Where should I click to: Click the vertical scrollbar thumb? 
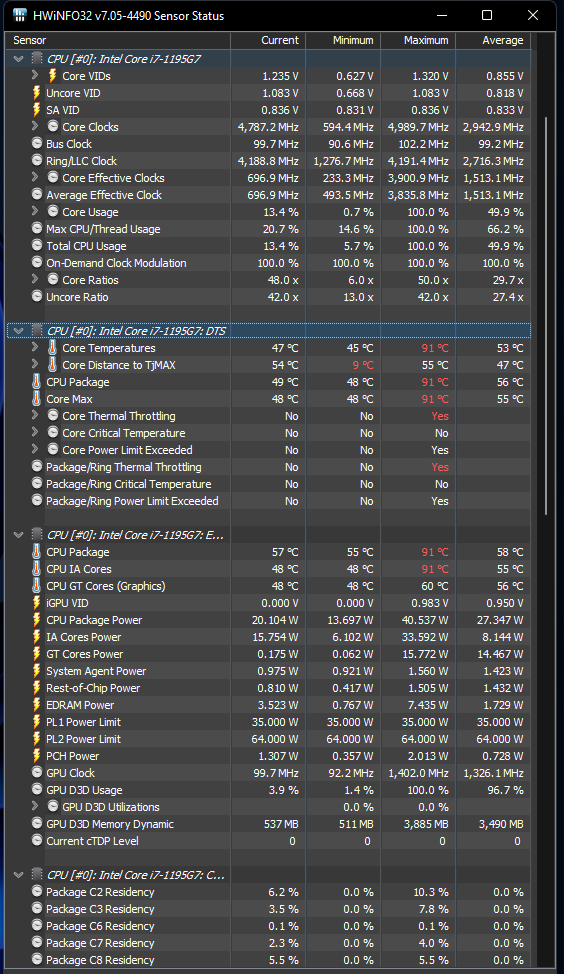pos(547,315)
